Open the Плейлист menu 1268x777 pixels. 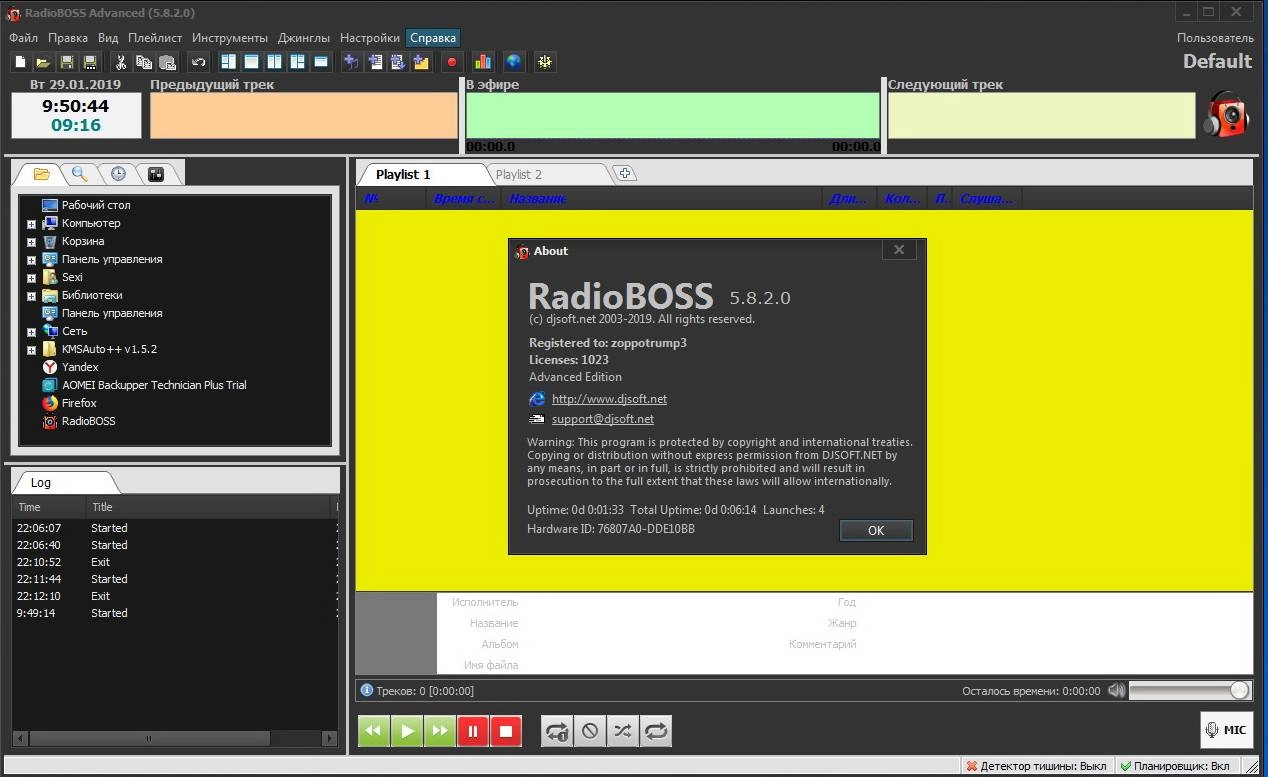click(x=155, y=38)
